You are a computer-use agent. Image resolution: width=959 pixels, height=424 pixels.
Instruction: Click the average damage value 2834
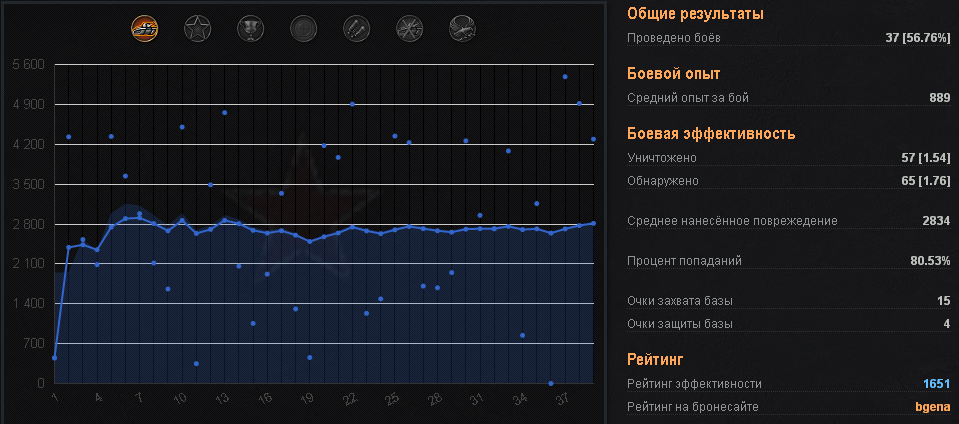click(x=936, y=221)
